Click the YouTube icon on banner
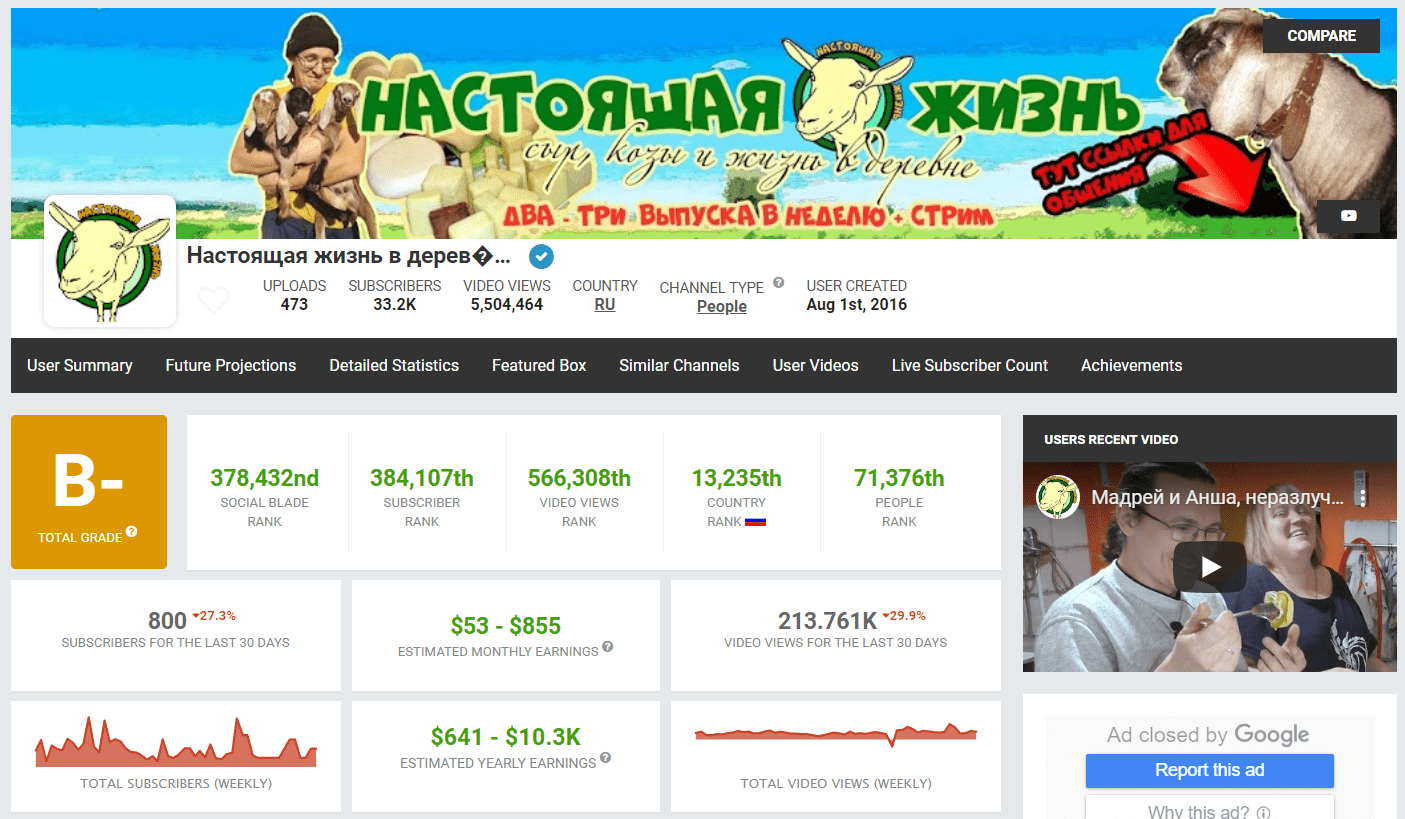The width and height of the screenshot is (1405, 819). point(1348,216)
